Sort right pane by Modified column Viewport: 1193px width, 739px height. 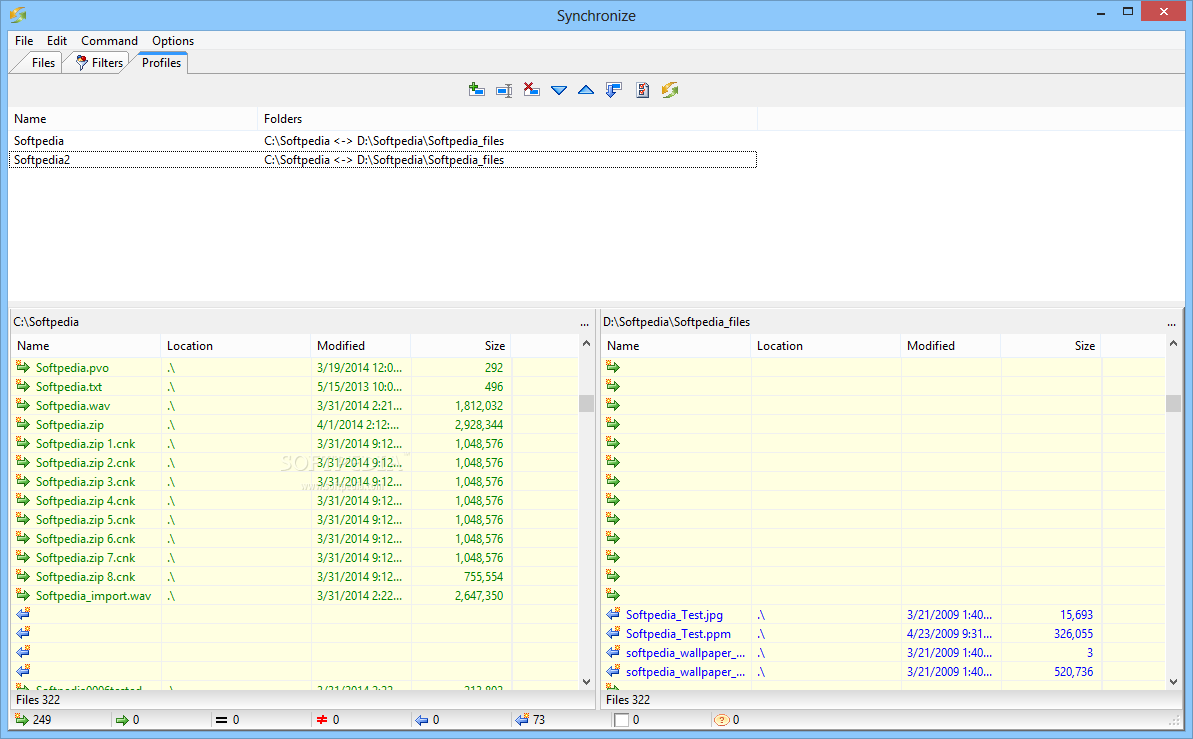950,346
